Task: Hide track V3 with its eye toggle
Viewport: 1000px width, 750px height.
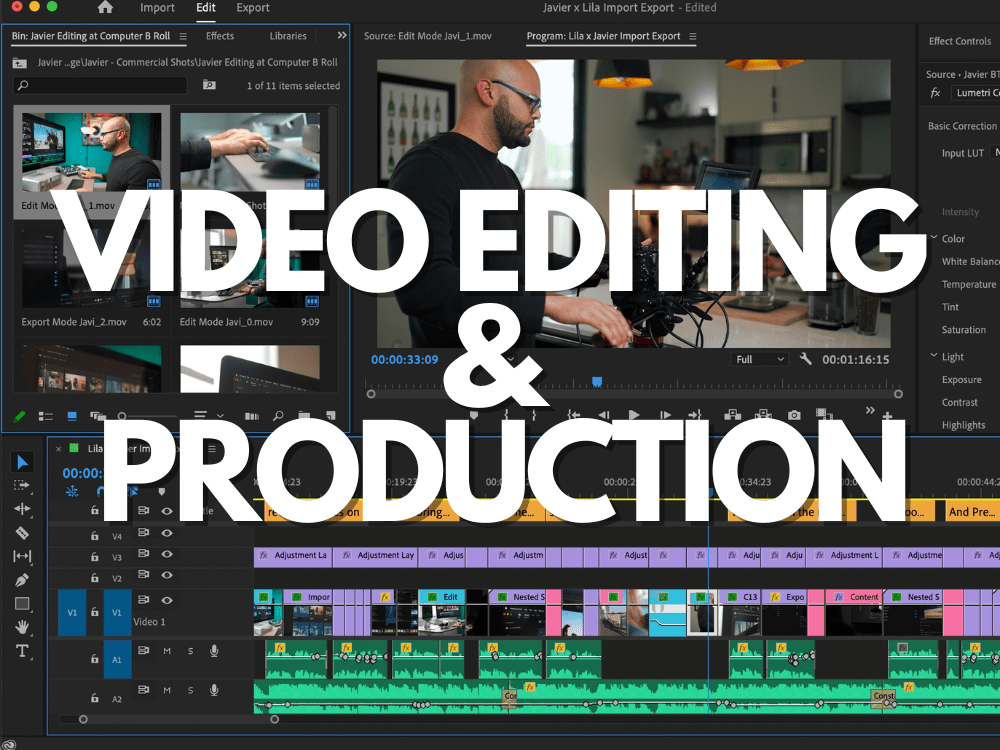Action: [x=167, y=554]
